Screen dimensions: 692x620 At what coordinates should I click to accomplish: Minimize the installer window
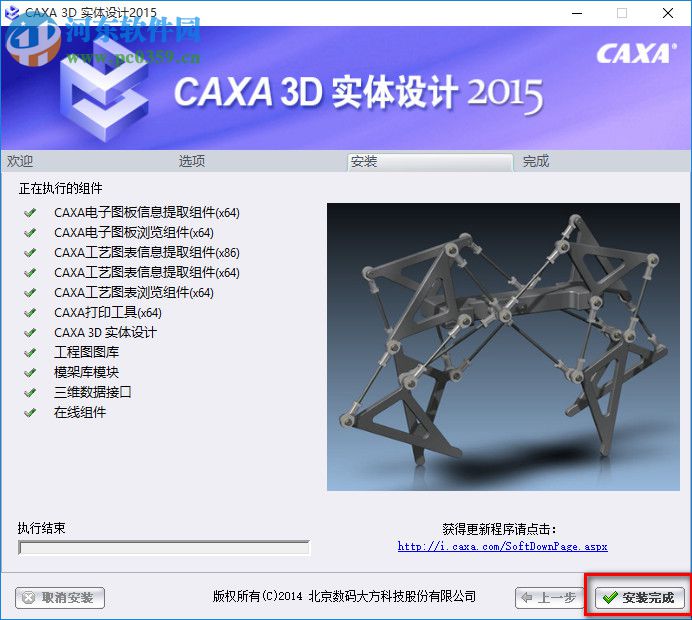pos(577,13)
